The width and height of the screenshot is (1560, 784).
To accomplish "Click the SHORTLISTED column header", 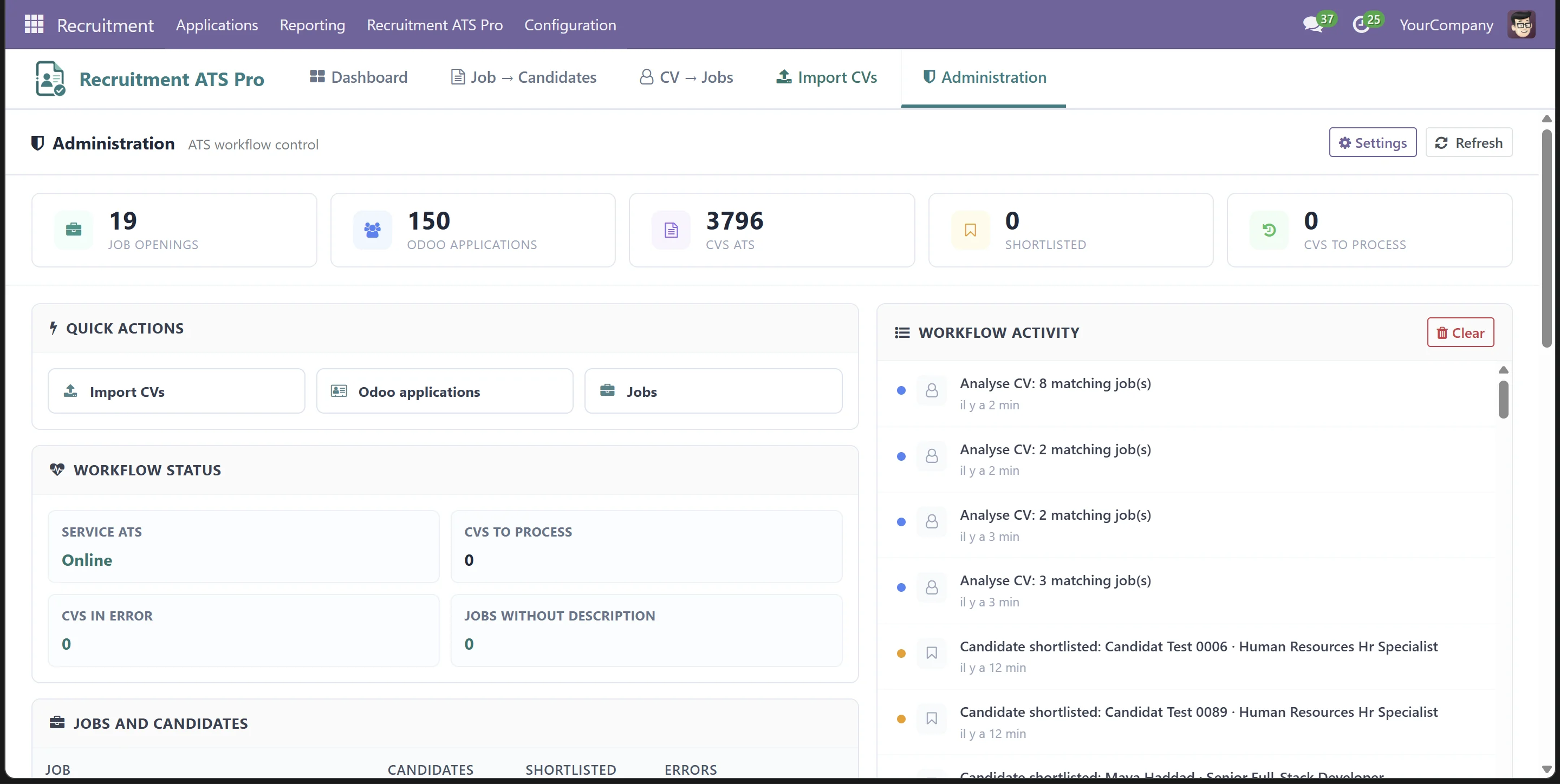I will [x=570, y=769].
